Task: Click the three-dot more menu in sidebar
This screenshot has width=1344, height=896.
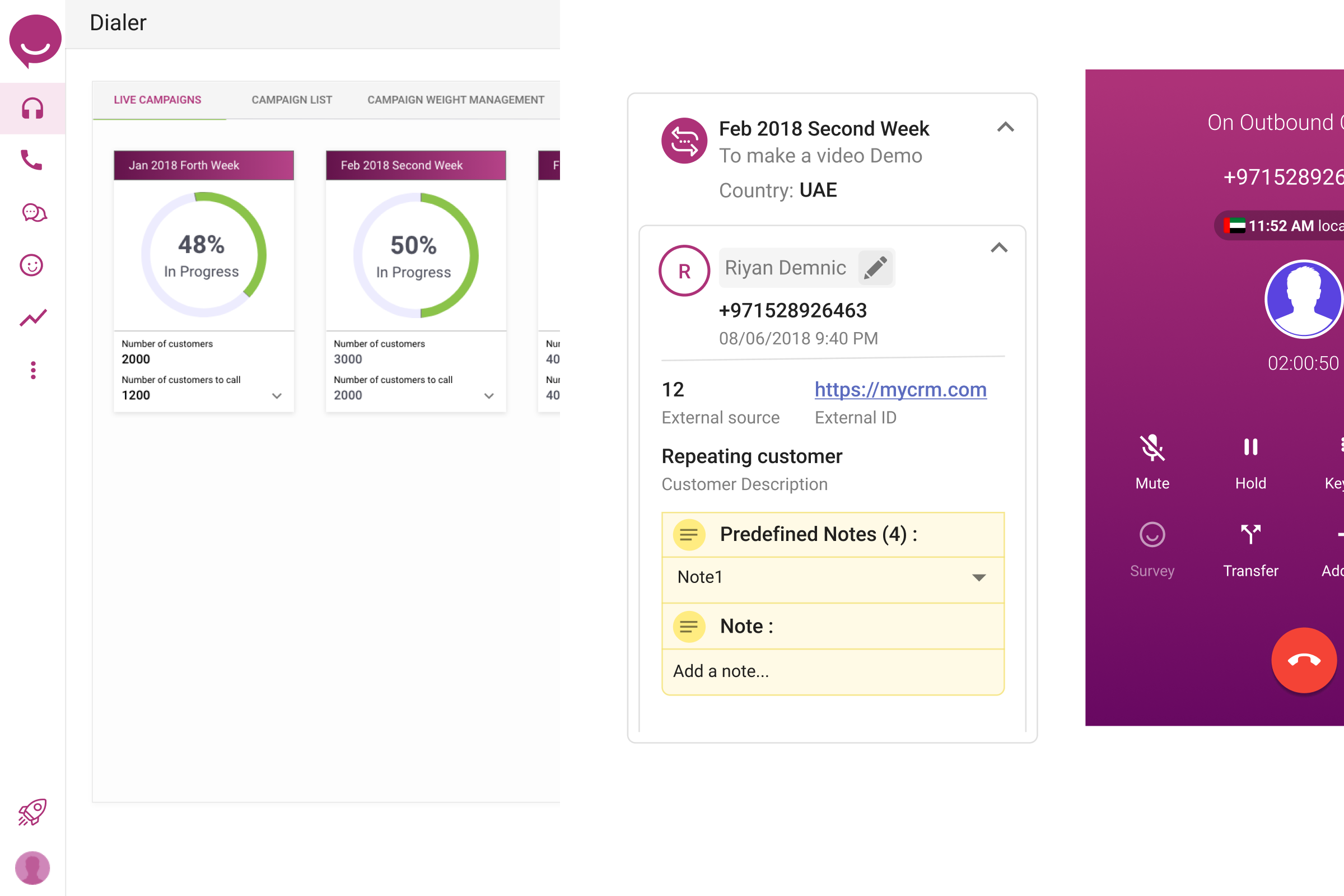Action: click(x=33, y=370)
